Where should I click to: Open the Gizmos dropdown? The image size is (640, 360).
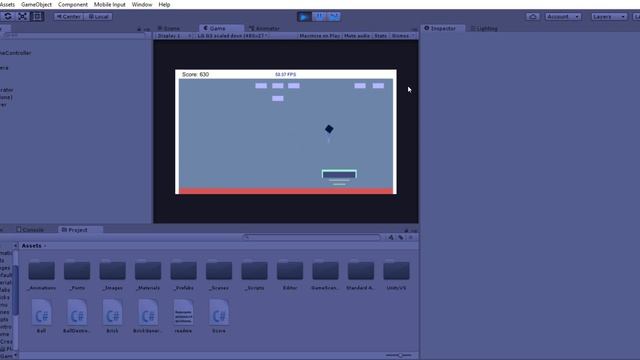tap(402, 36)
